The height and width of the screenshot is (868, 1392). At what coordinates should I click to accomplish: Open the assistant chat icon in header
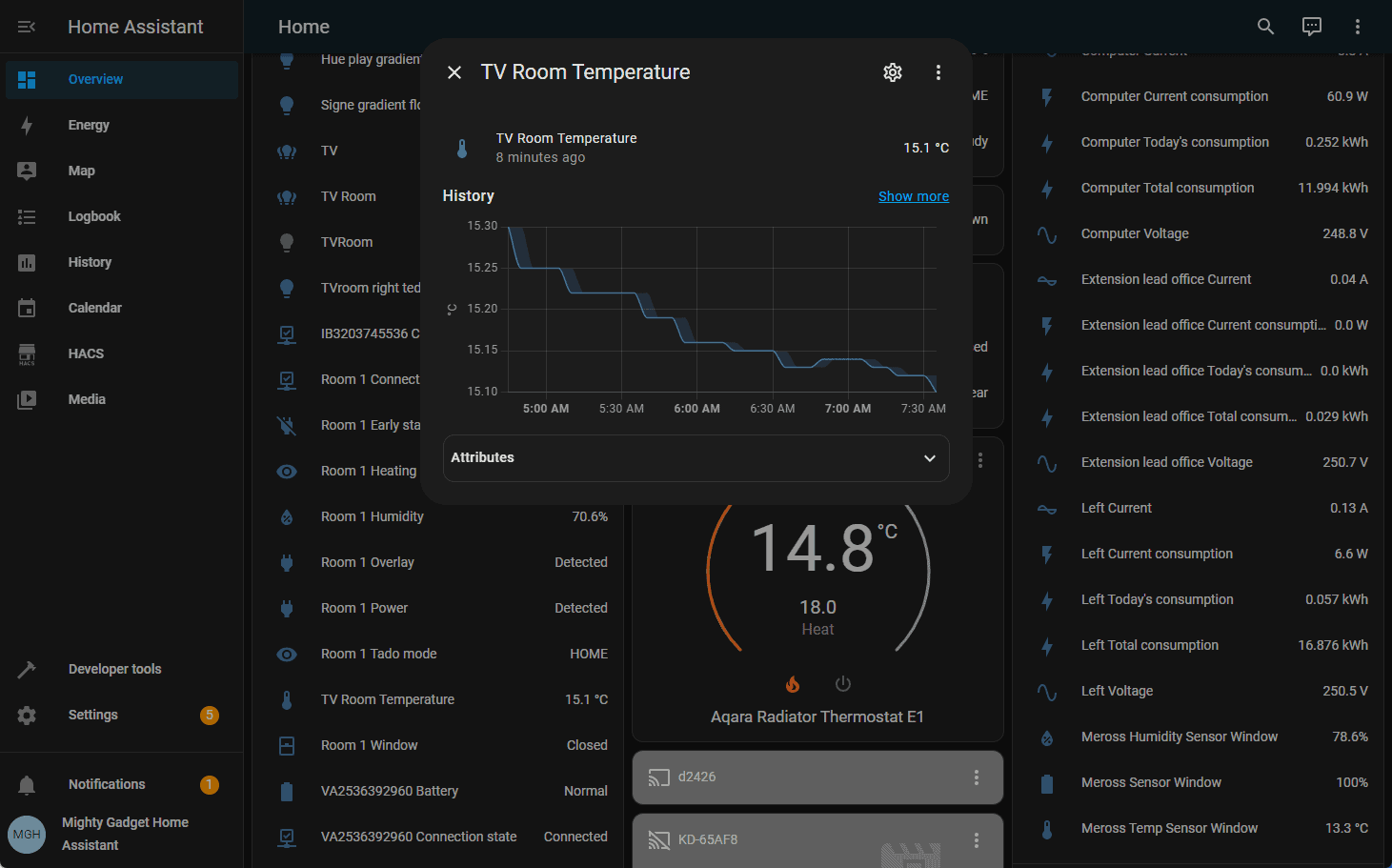[x=1311, y=27]
